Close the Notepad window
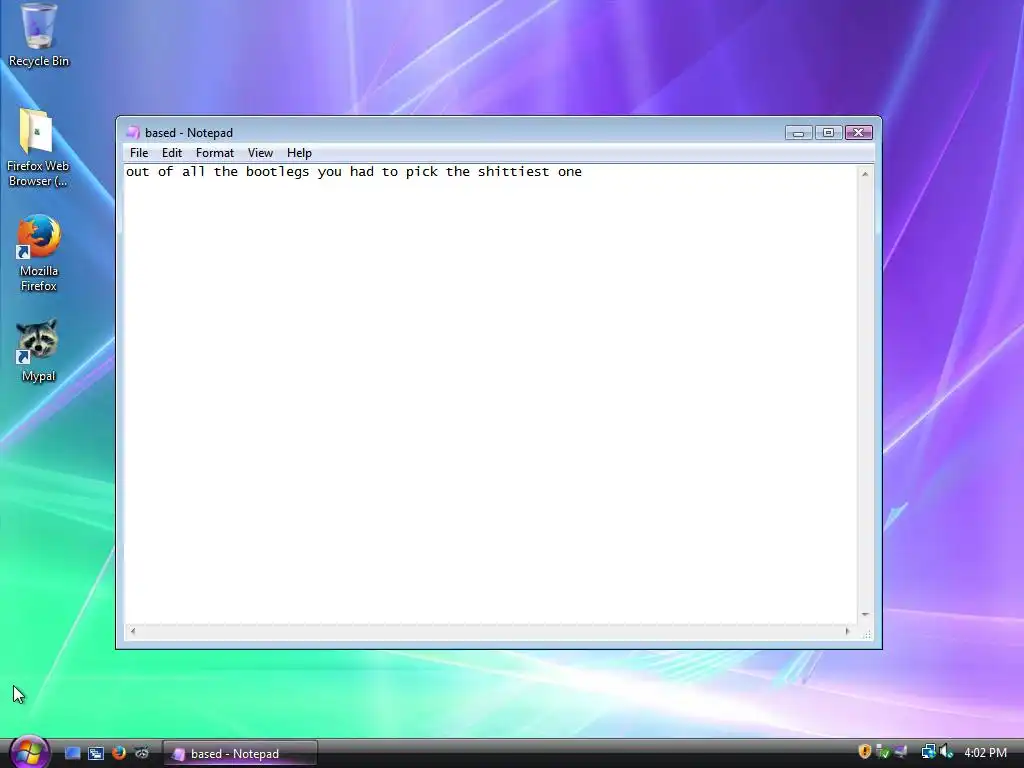This screenshot has width=1024, height=768. click(859, 133)
